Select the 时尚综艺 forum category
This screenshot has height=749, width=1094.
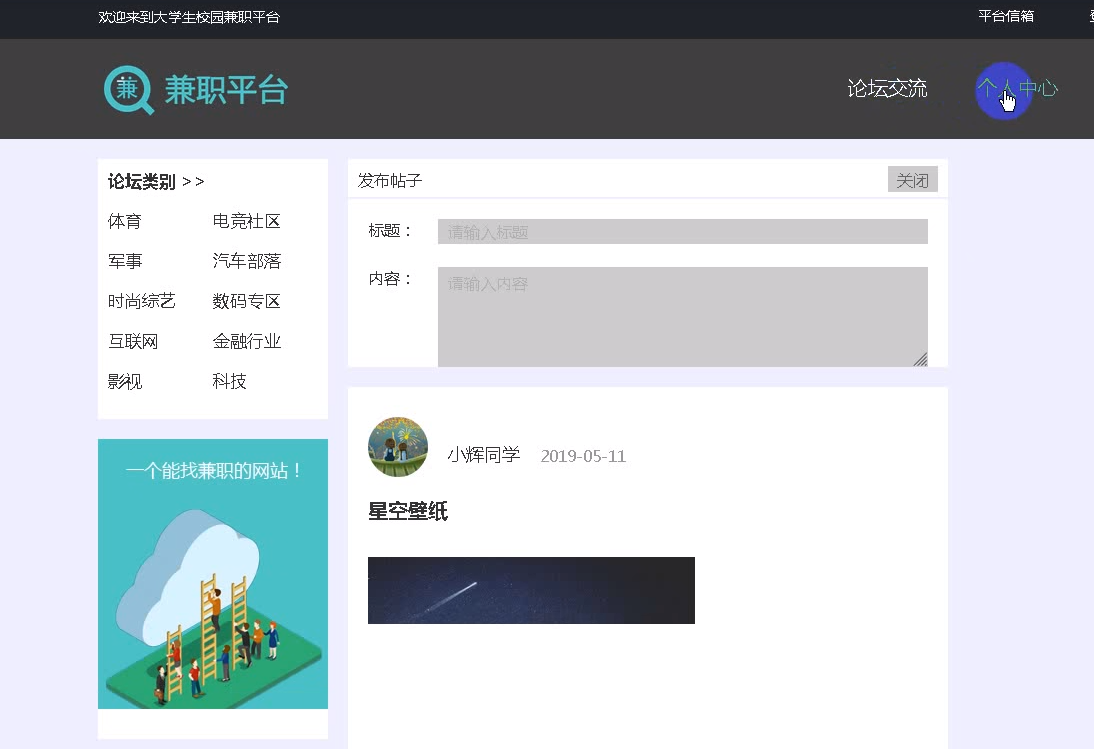pos(142,301)
